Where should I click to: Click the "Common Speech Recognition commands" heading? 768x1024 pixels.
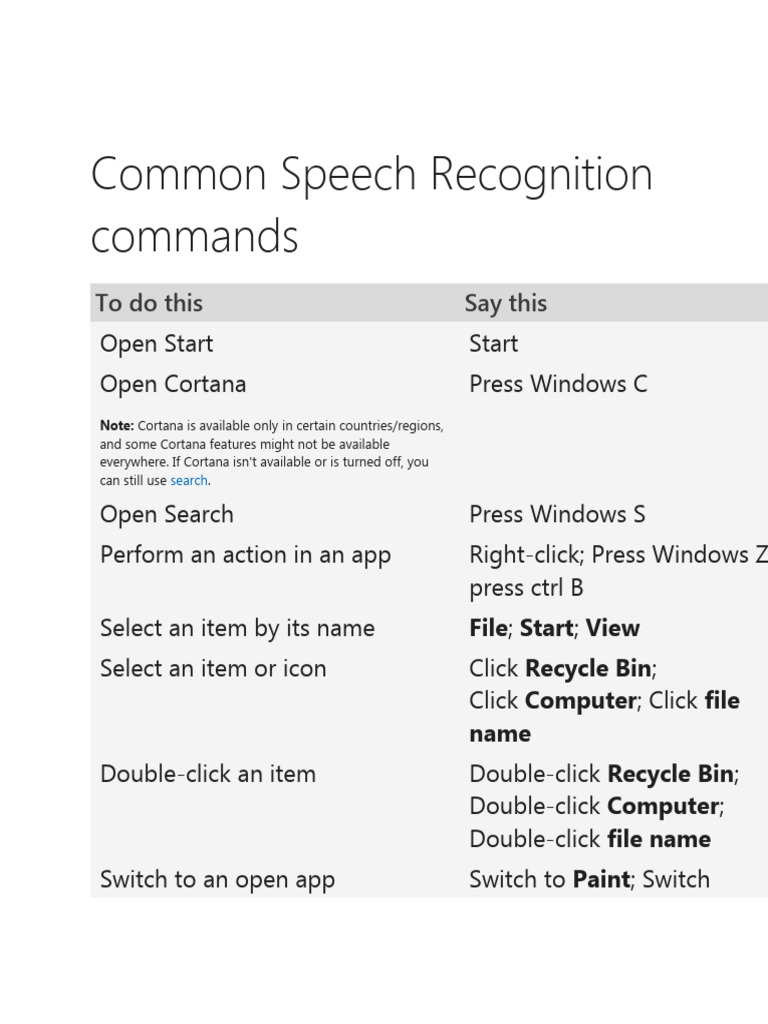point(371,205)
